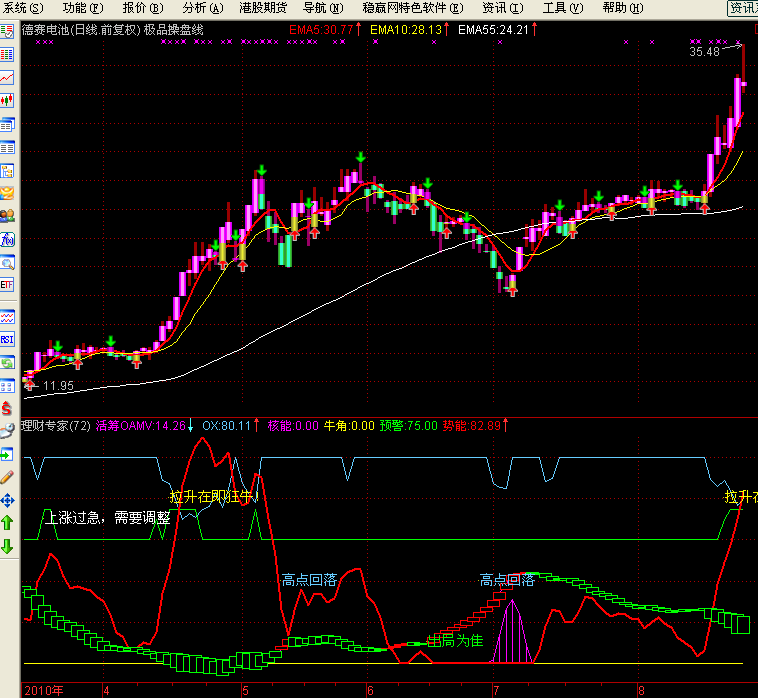Click the 资讯 button at top right
The width and height of the screenshot is (758, 698).
(x=742, y=8)
